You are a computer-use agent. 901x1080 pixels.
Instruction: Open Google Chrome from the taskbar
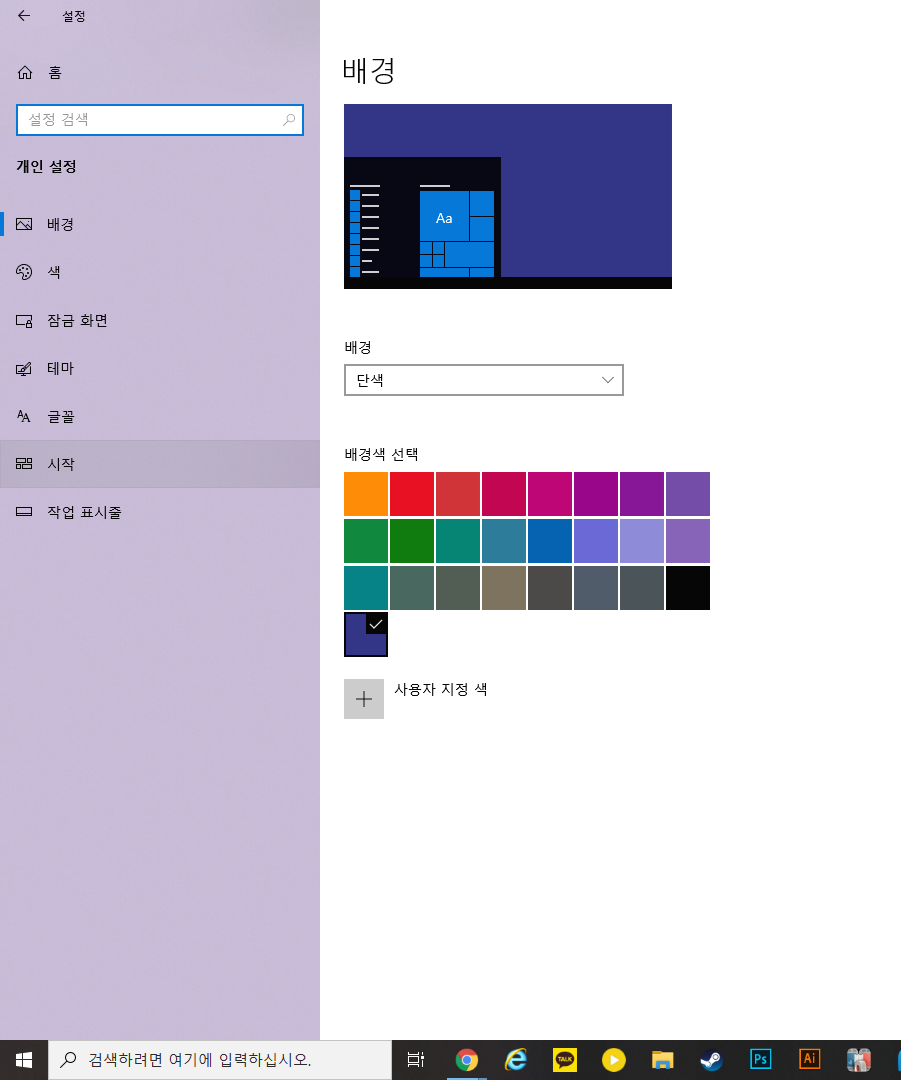pos(466,1059)
